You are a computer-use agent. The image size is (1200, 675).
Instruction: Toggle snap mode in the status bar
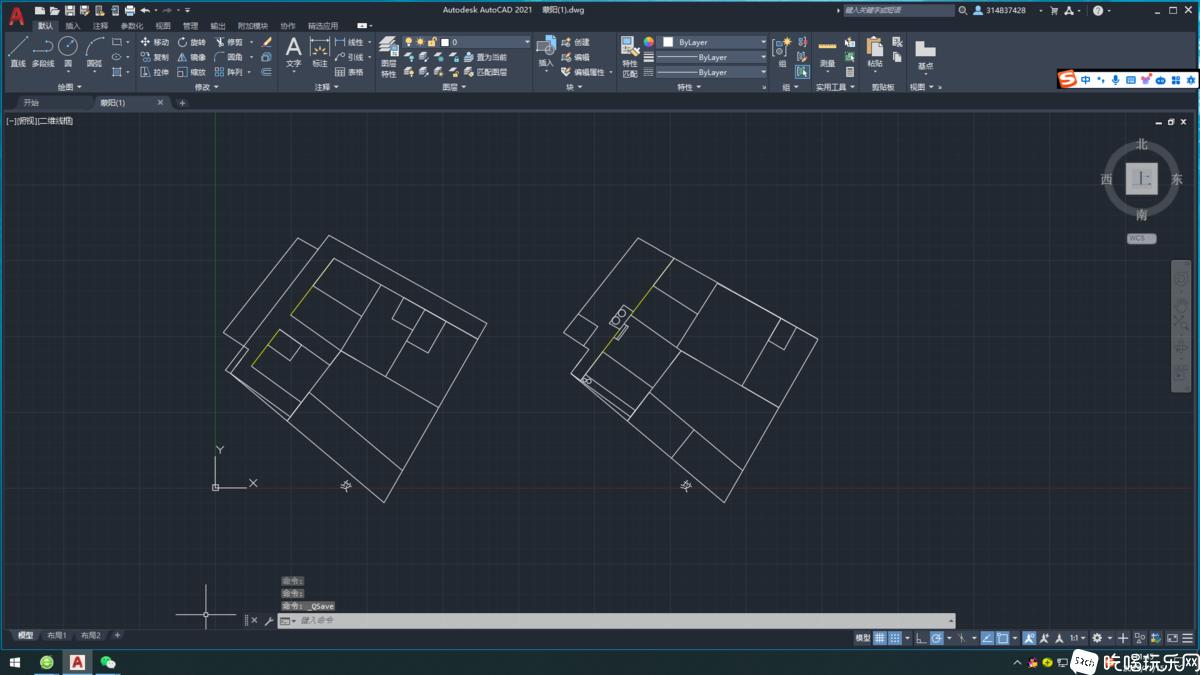[x=896, y=638]
